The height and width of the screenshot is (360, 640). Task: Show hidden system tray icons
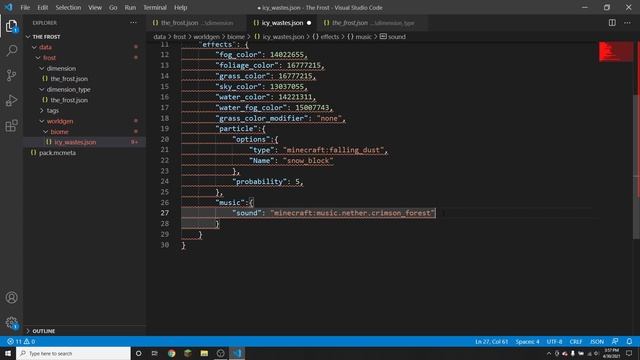[x=549, y=353]
